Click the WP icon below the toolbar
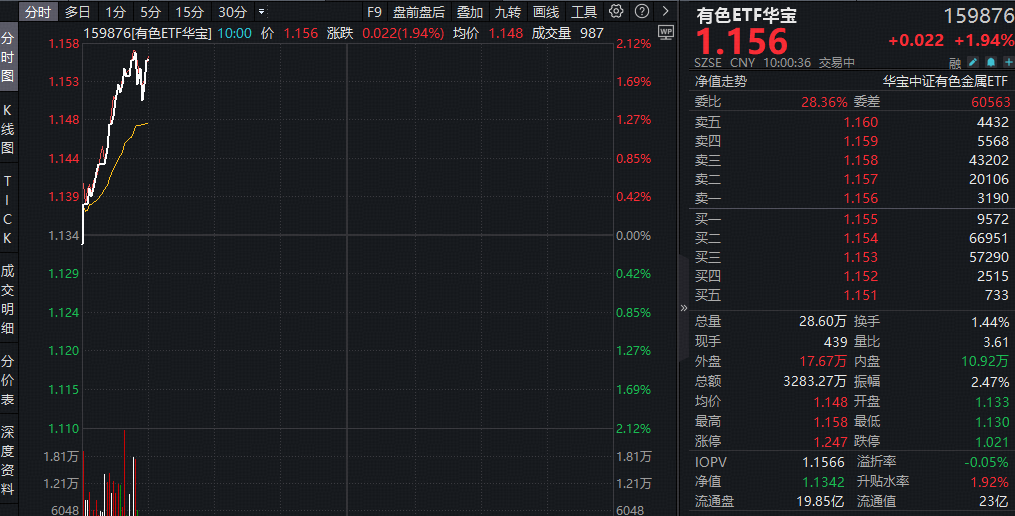The height and width of the screenshot is (516, 1015). (667, 34)
